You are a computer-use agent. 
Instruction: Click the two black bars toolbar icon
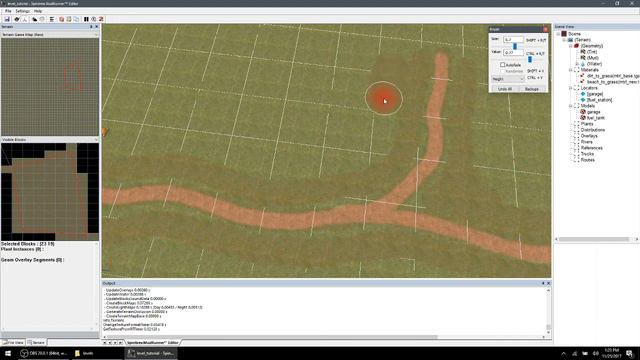tap(86, 19)
